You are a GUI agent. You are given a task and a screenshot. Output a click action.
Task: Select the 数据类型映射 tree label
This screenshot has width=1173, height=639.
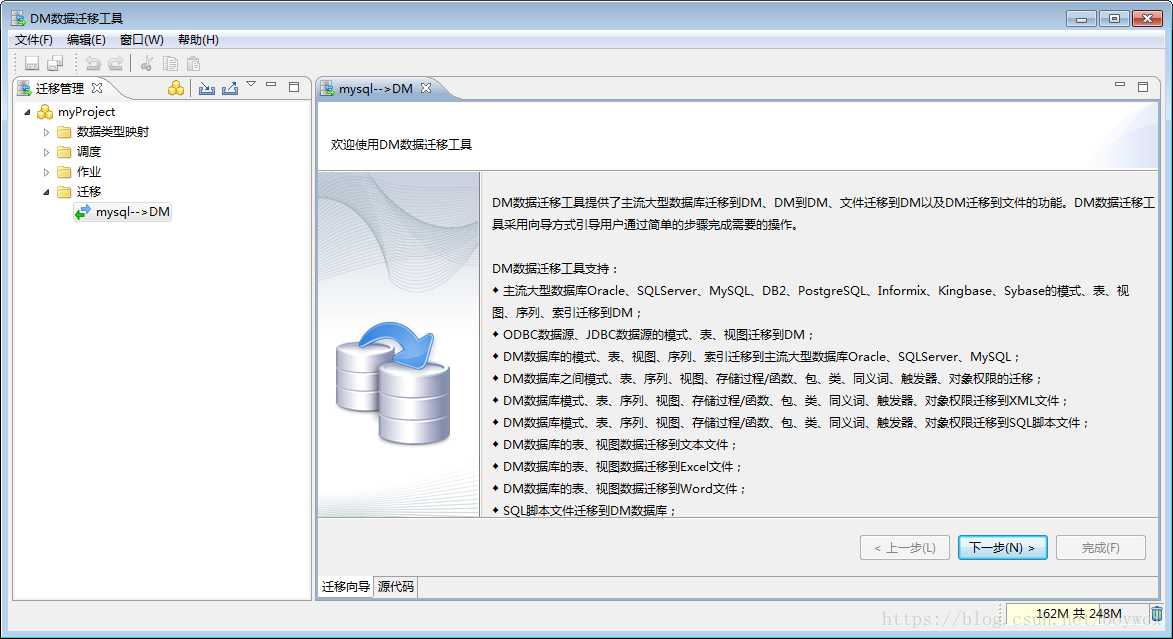point(113,132)
